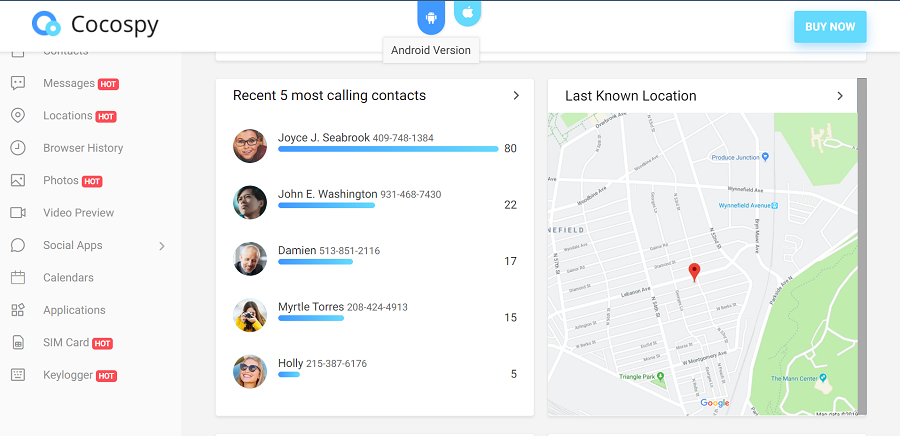Click the phone number 215-387-6176
The width and height of the screenshot is (900, 436).
[336, 364]
